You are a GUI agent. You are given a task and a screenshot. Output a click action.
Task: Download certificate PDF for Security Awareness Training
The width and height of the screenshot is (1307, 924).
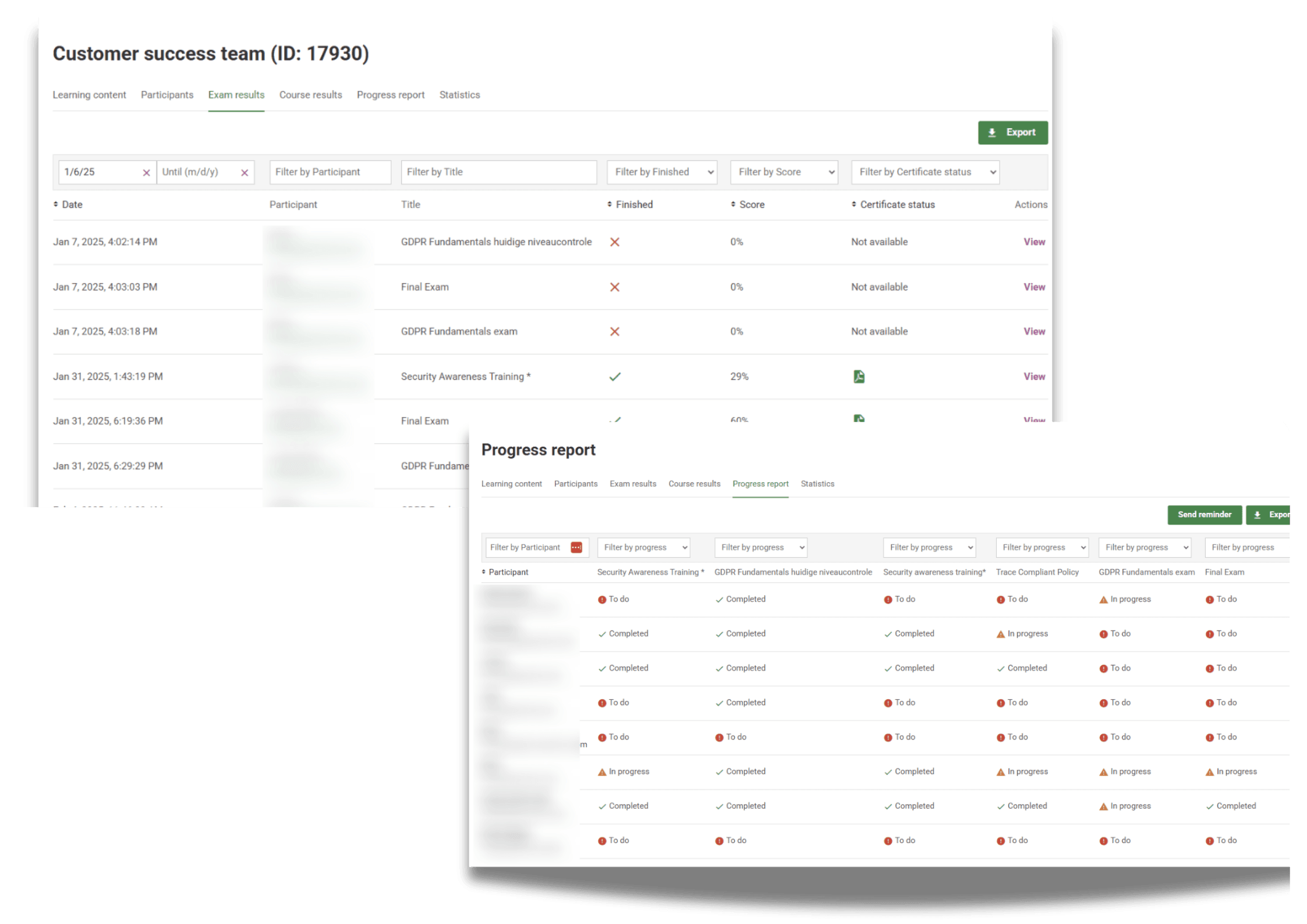click(x=859, y=377)
